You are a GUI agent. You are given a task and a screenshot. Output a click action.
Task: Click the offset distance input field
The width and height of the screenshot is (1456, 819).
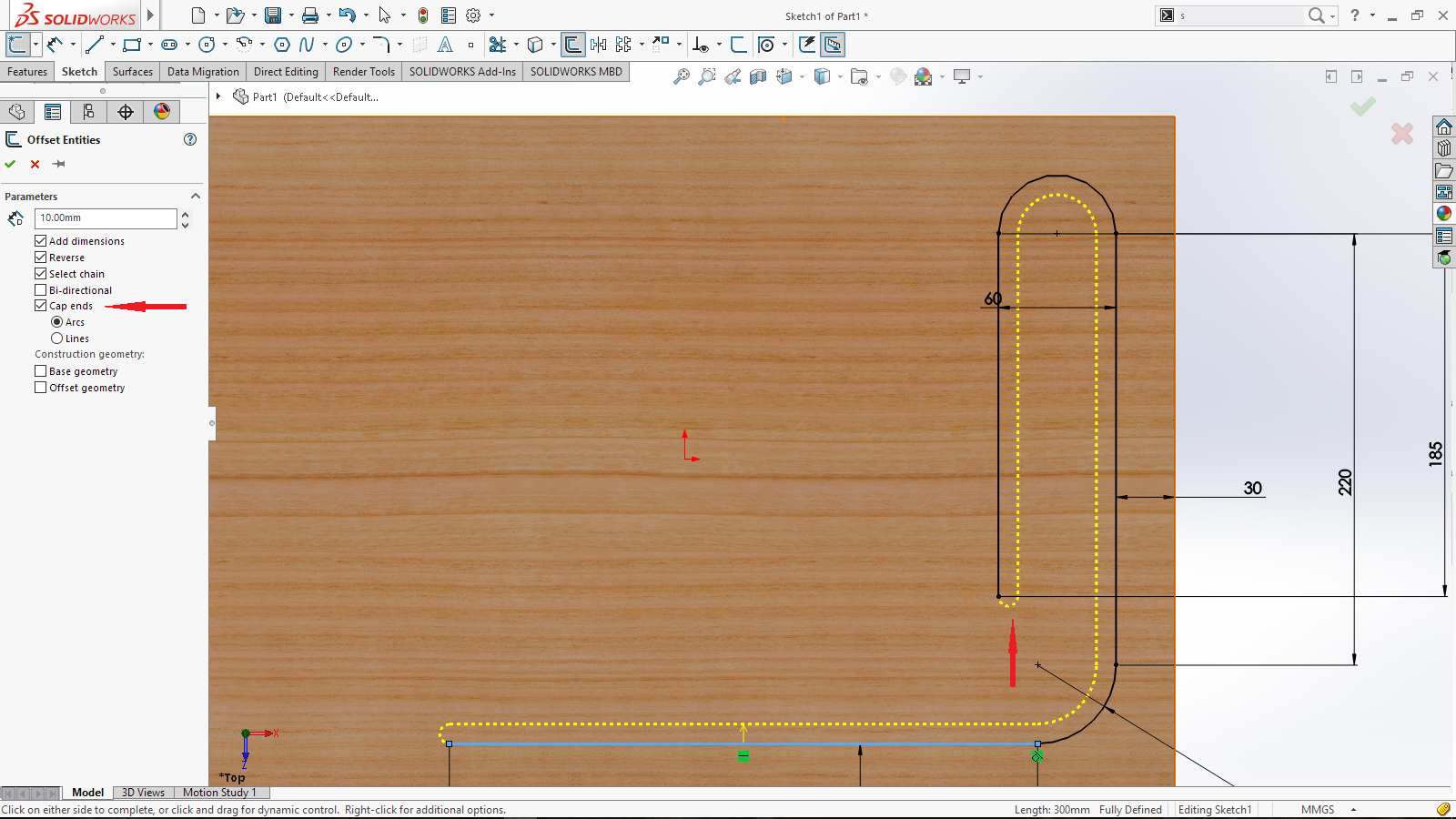106,218
